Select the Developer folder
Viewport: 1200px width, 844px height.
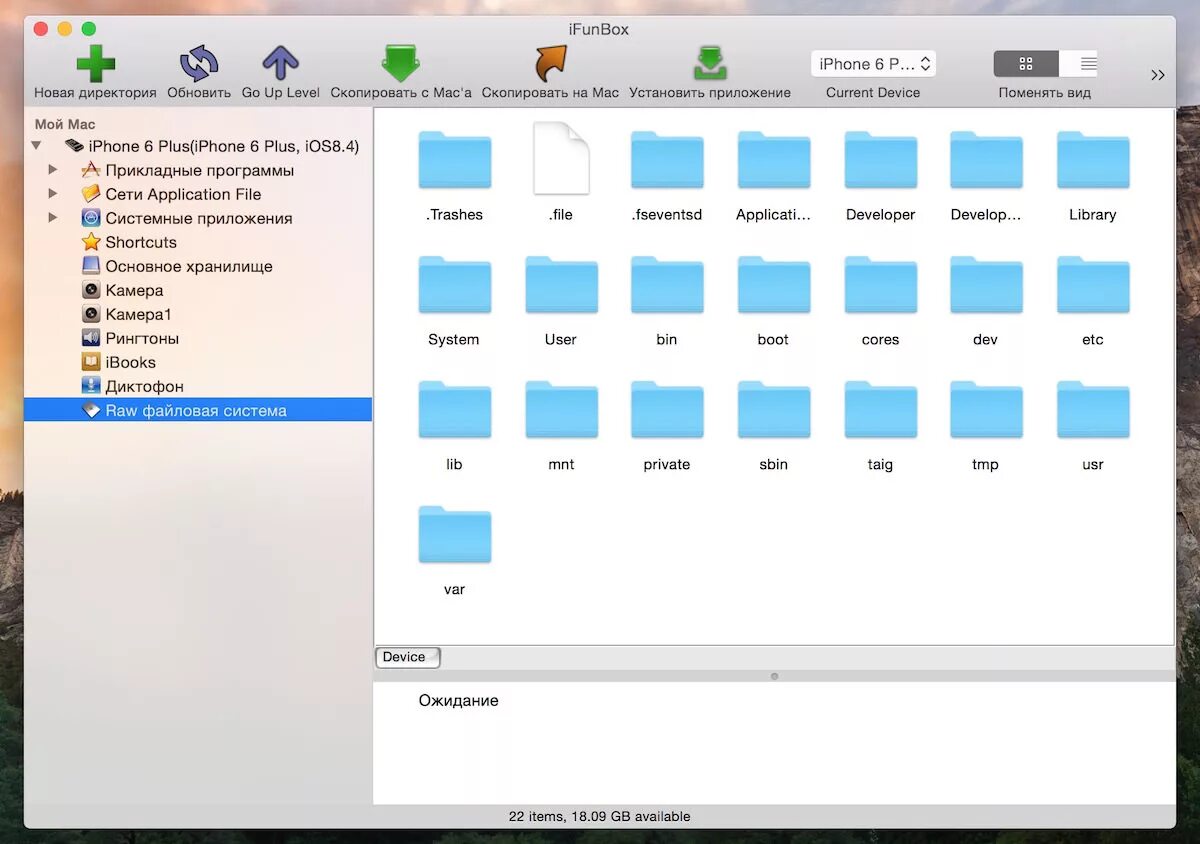(880, 160)
